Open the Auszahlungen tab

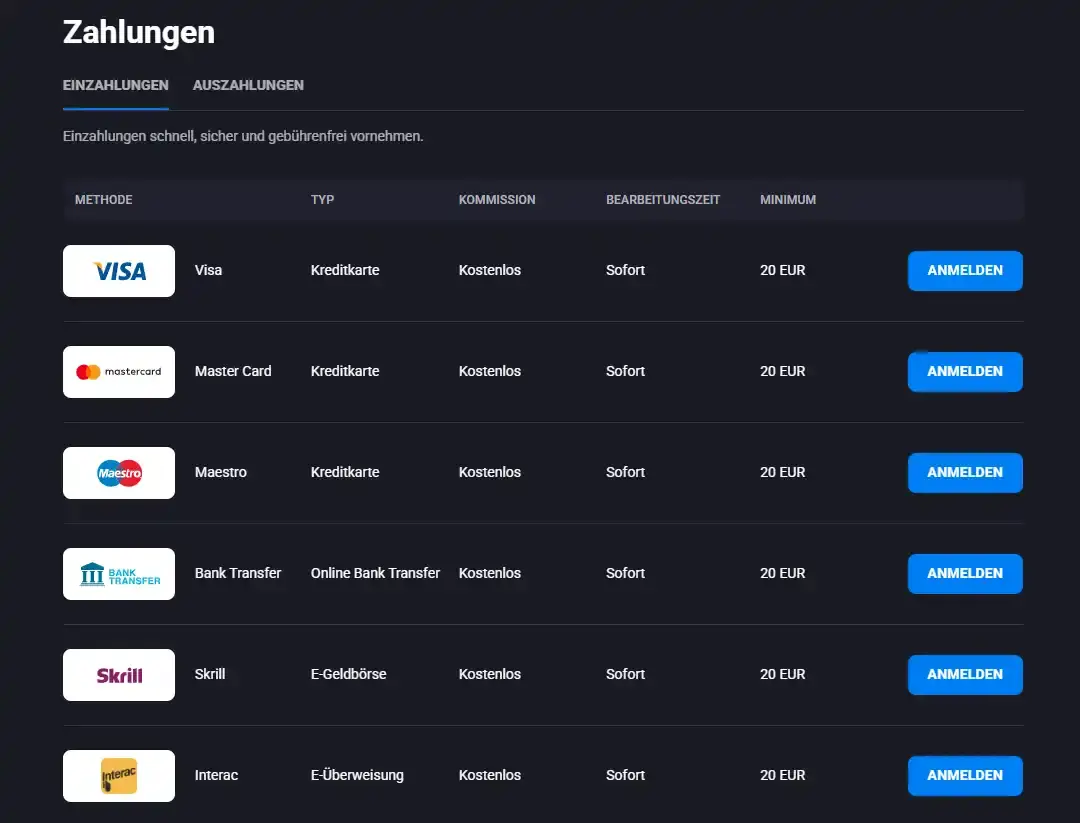248,85
